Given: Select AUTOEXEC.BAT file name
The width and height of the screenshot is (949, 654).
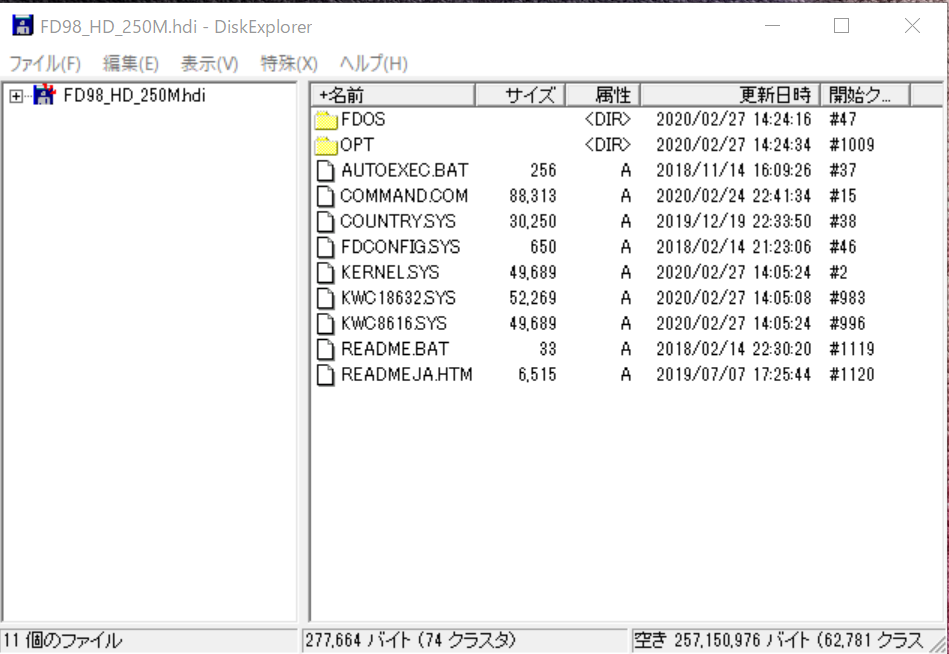Looking at the screenshot, I should pos(405,170).
